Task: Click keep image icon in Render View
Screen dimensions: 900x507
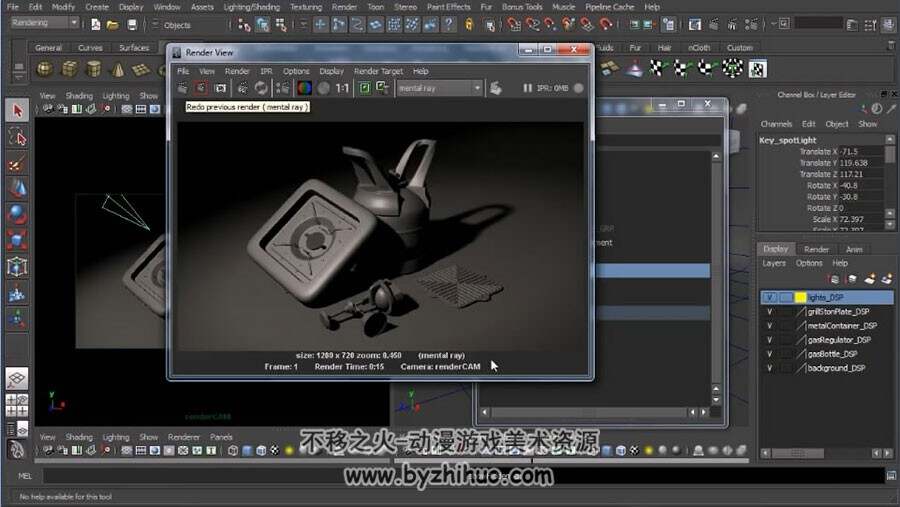Action: [364, 88]
